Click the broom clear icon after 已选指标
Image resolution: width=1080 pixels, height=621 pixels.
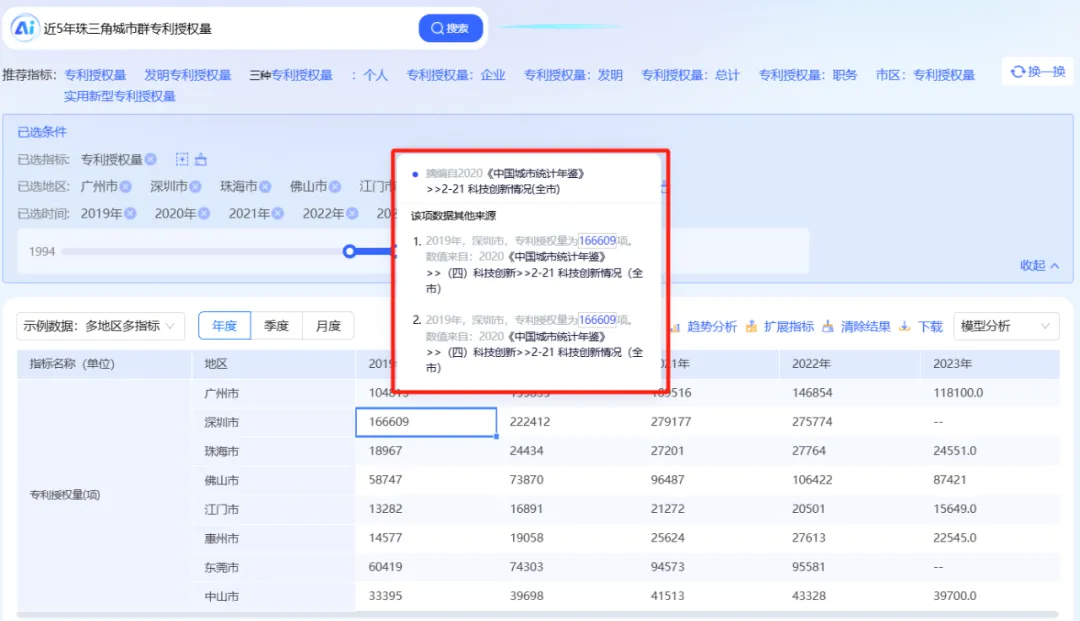pyautogui.click(x=200, y=160)
